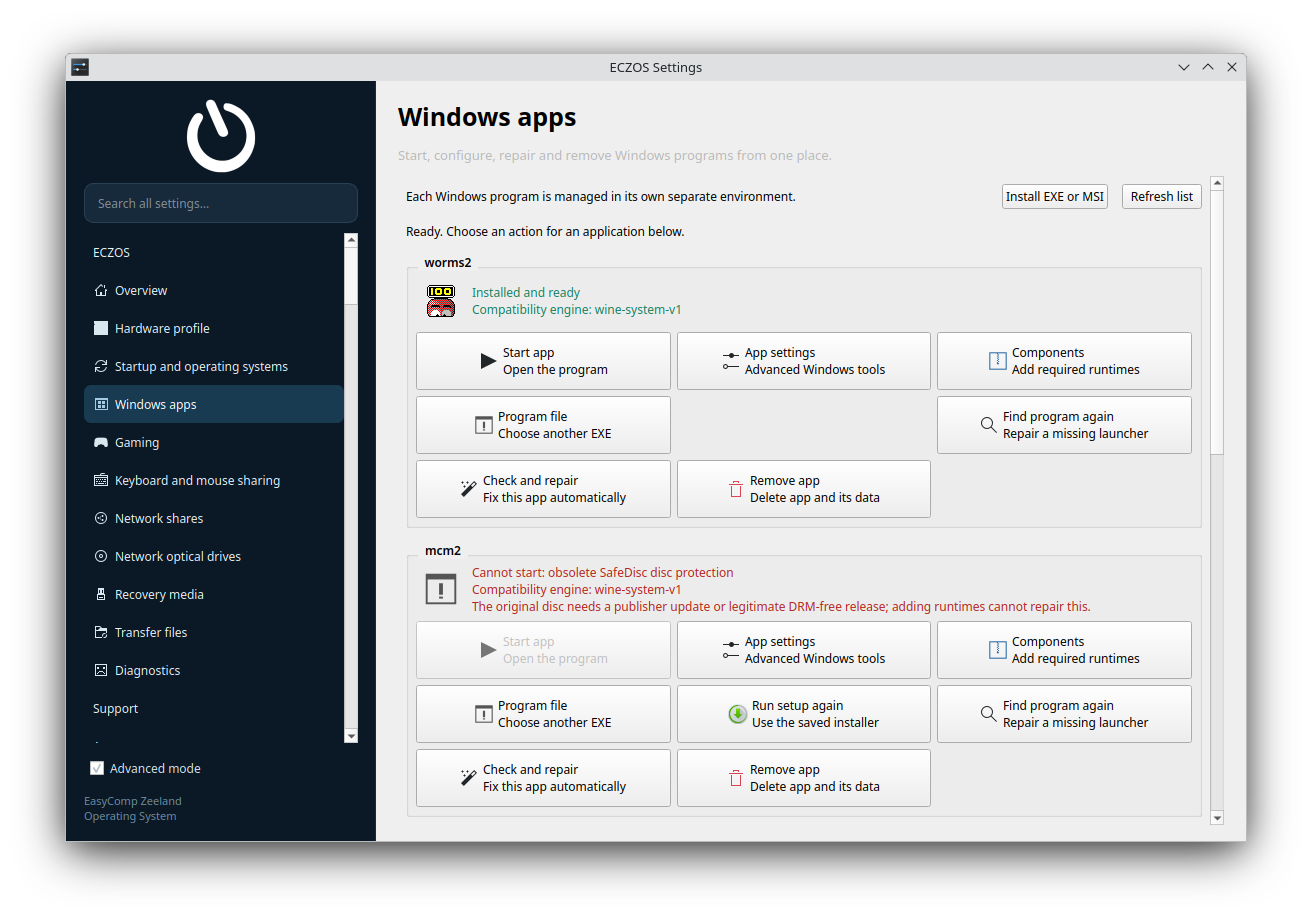The height and width of the screenshot is (919, 1312).
Task: Refresh the Windows apps list
Action: [x=1162, y=197]
